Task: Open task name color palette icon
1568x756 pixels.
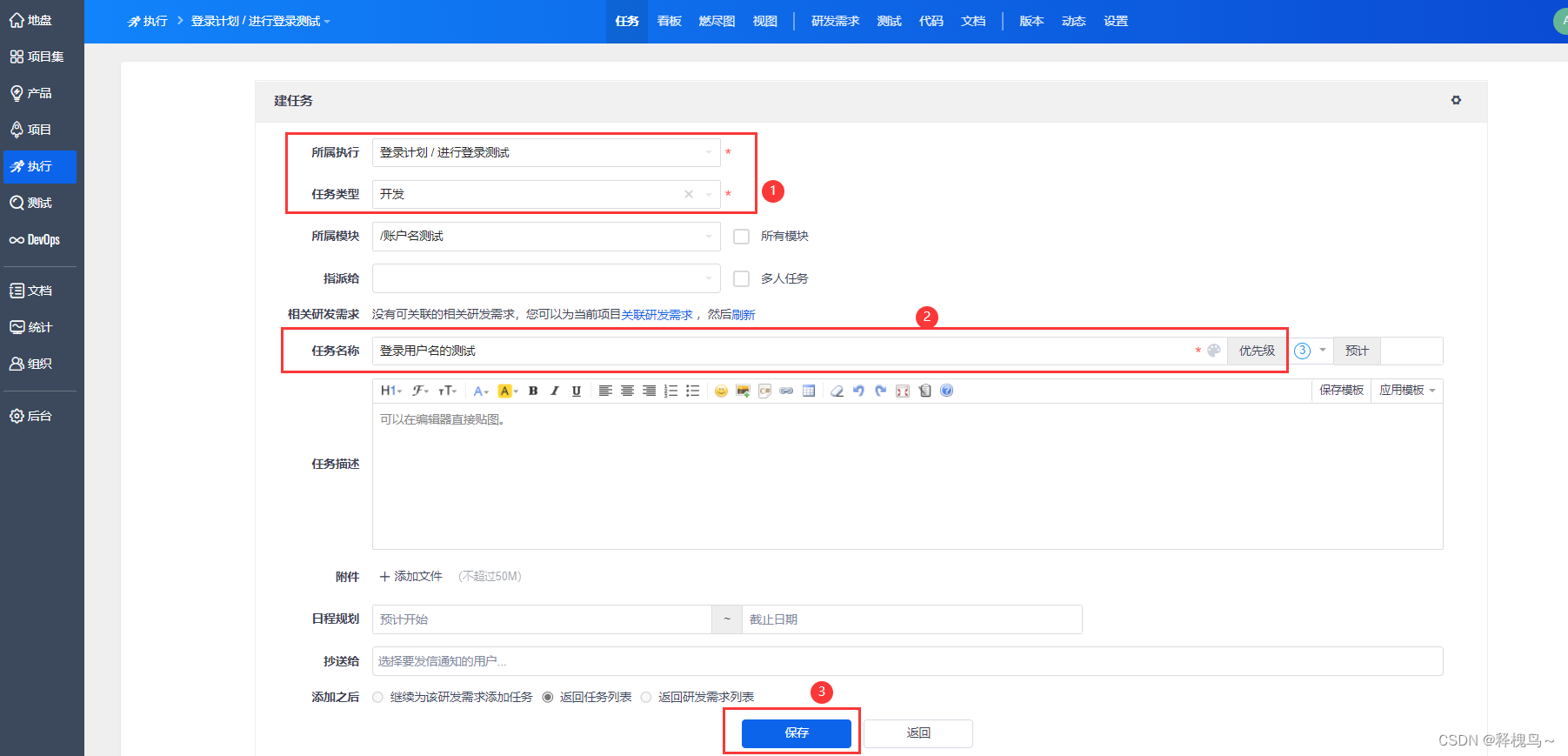Action: 1214,351
